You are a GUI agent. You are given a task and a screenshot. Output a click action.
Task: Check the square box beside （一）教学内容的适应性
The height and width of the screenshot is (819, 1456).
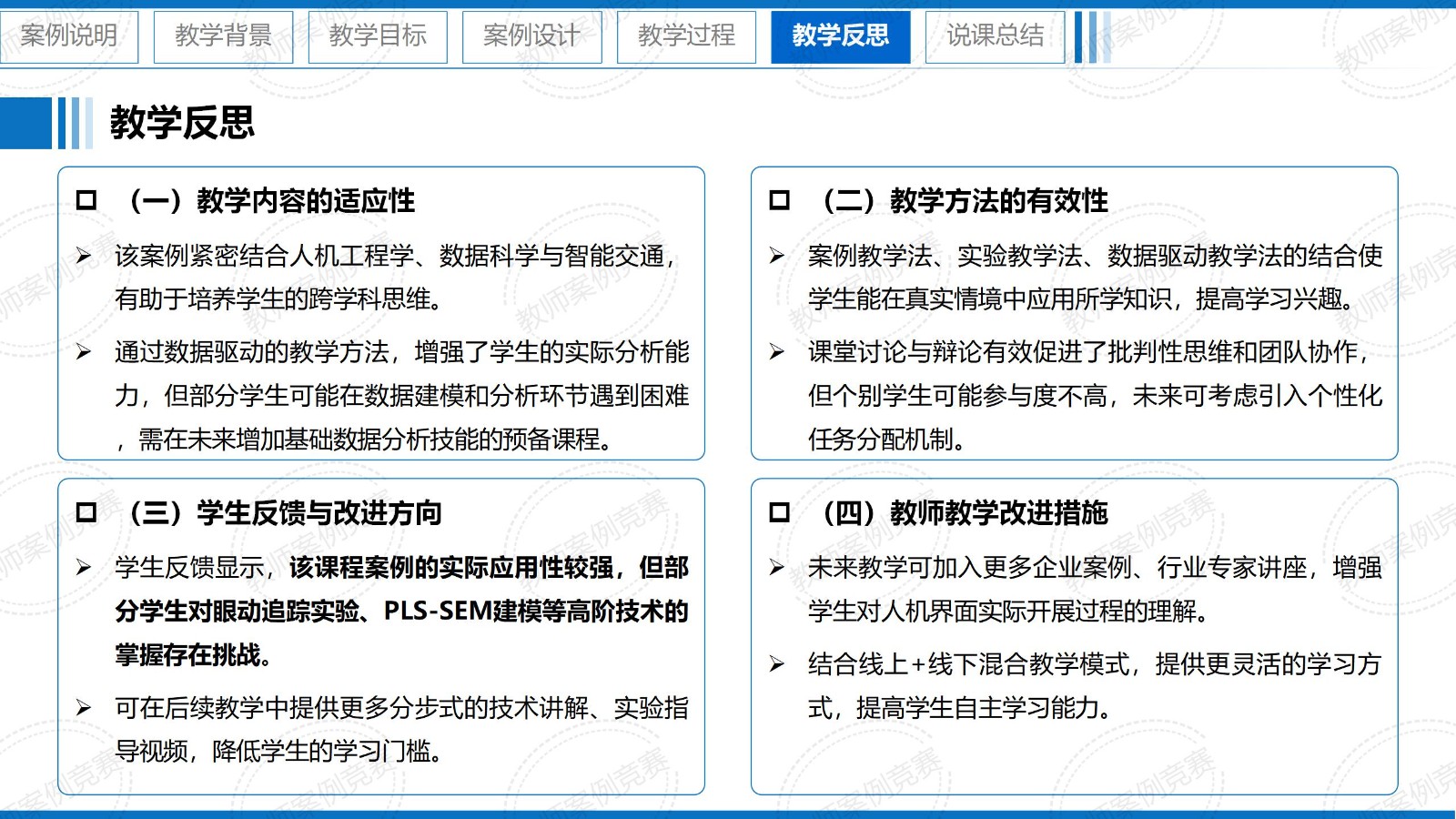tap(86, 200)
